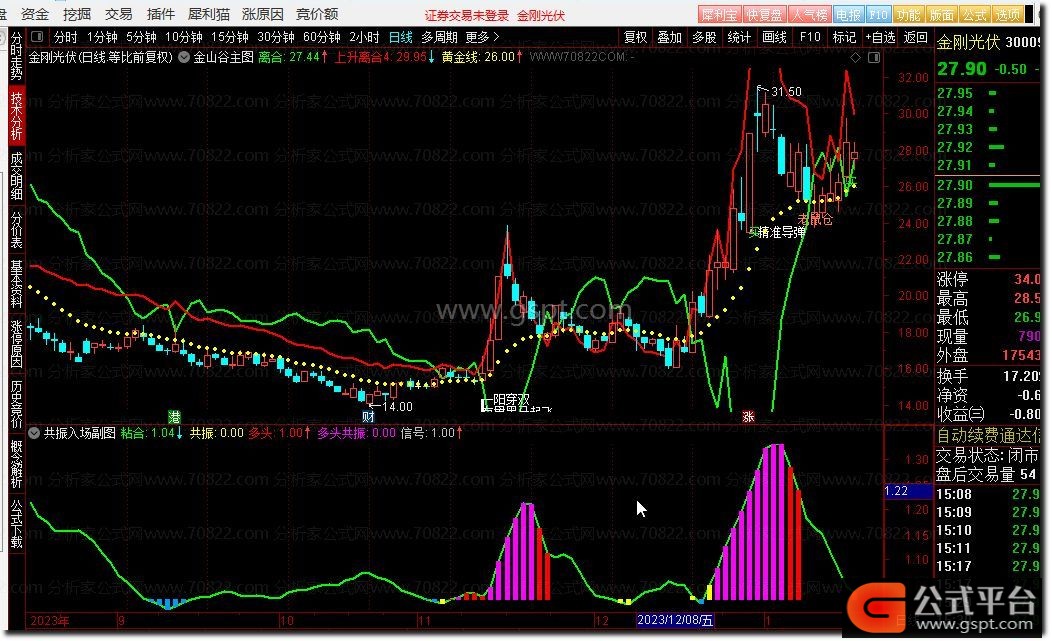Click the 选项 button
Screen dimensions: 1052x641
(x=1008, y=14)
